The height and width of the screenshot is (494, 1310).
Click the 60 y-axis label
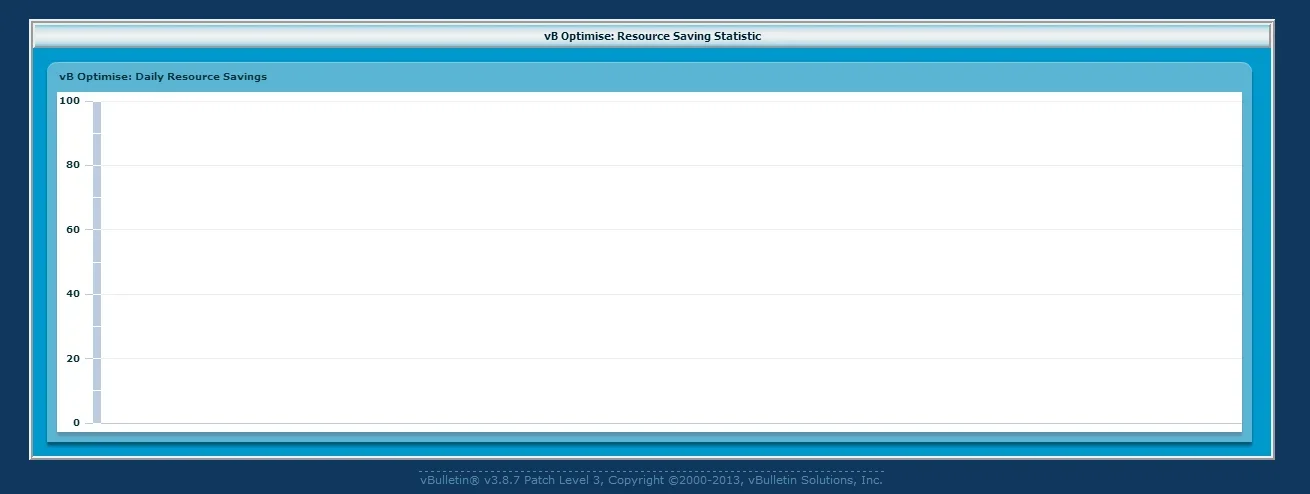pos(72,230)
